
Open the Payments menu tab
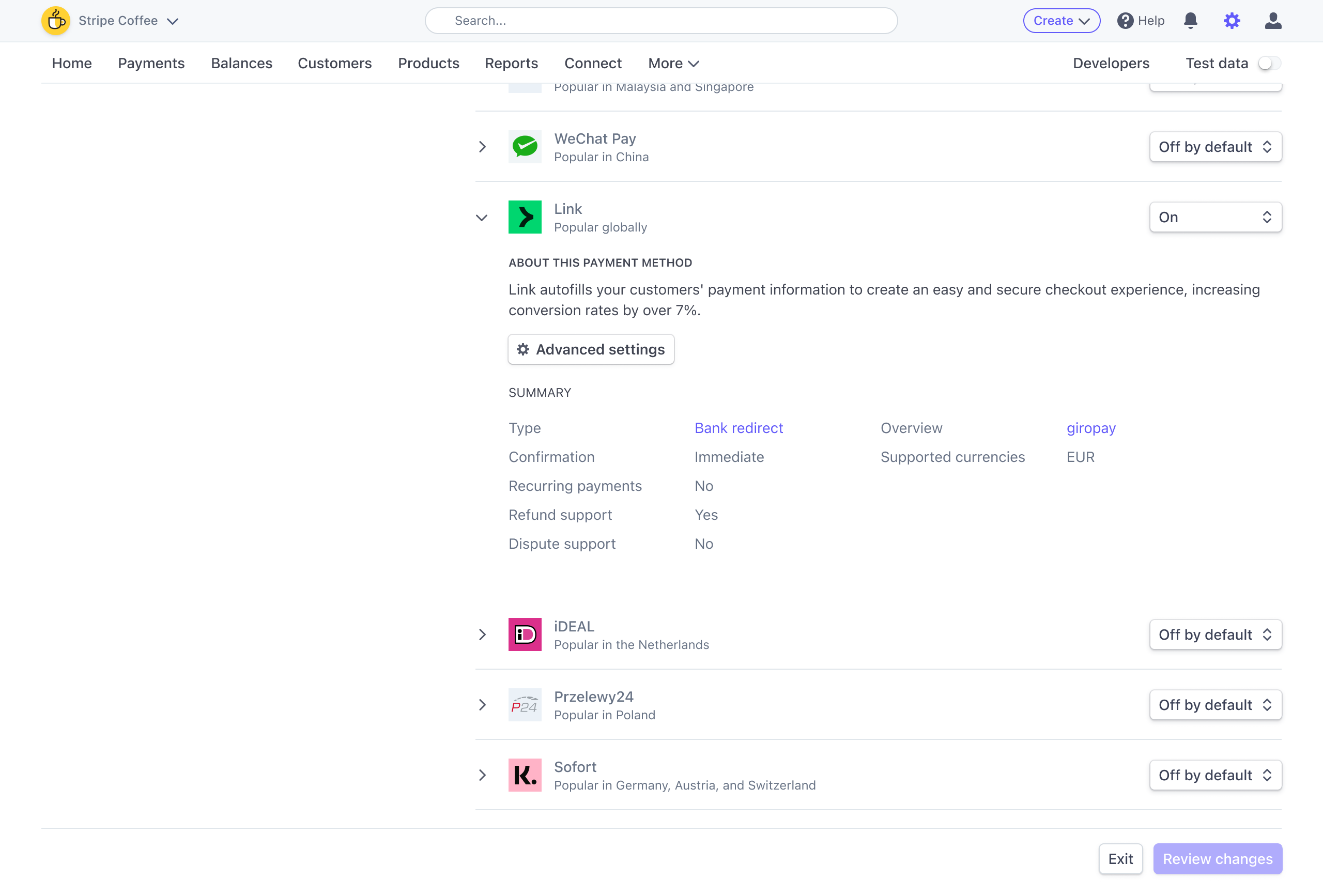pos(151,63)
